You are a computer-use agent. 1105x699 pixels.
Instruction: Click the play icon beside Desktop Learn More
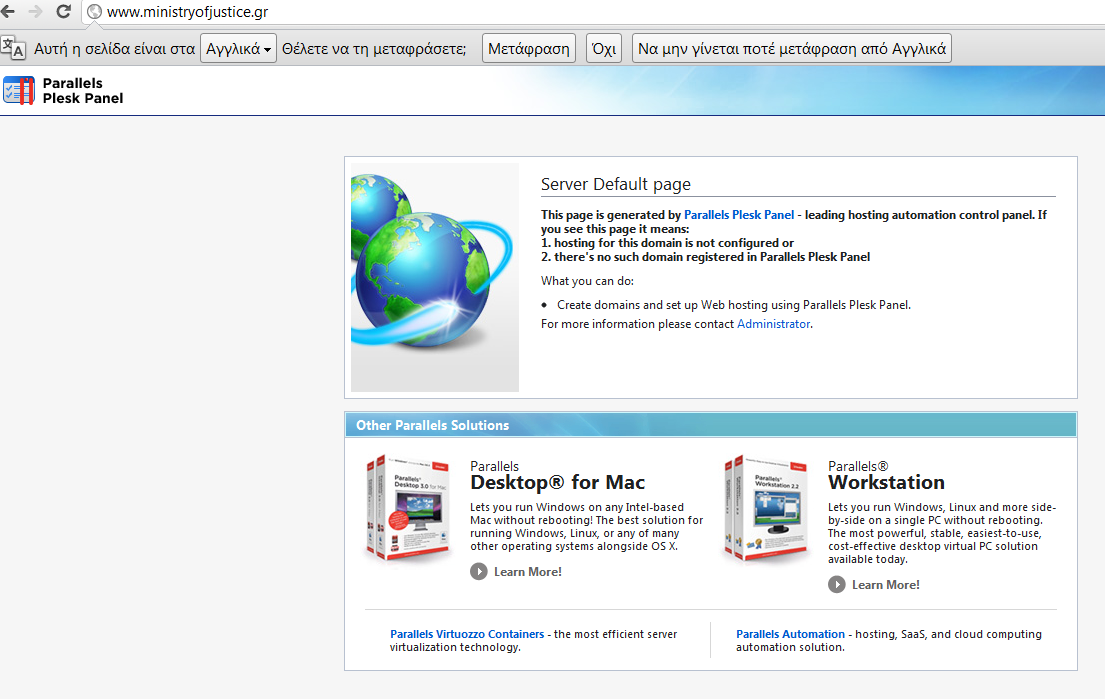(x=479, y=572)
